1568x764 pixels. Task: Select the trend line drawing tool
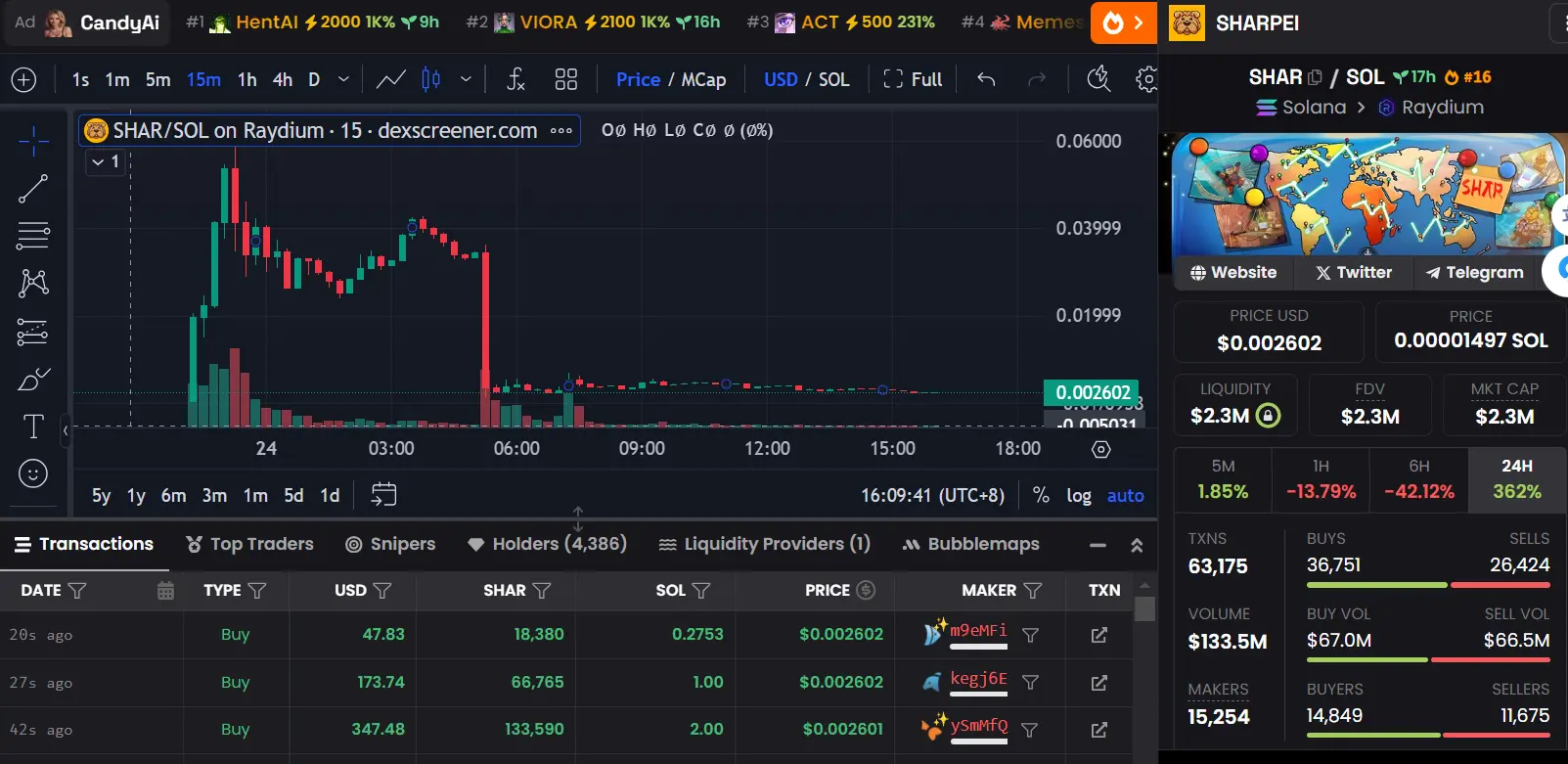[33, 189]
